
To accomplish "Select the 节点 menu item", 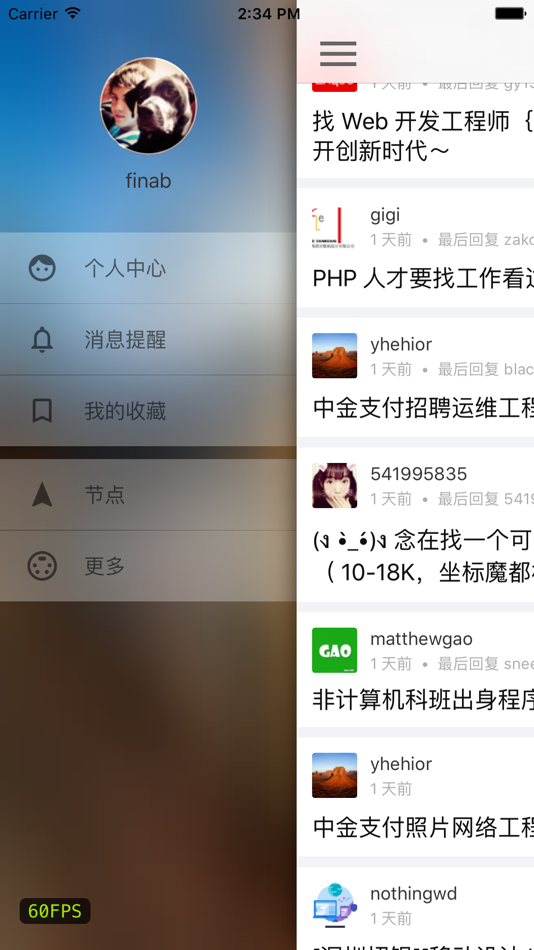I will (x=149, y=494).
